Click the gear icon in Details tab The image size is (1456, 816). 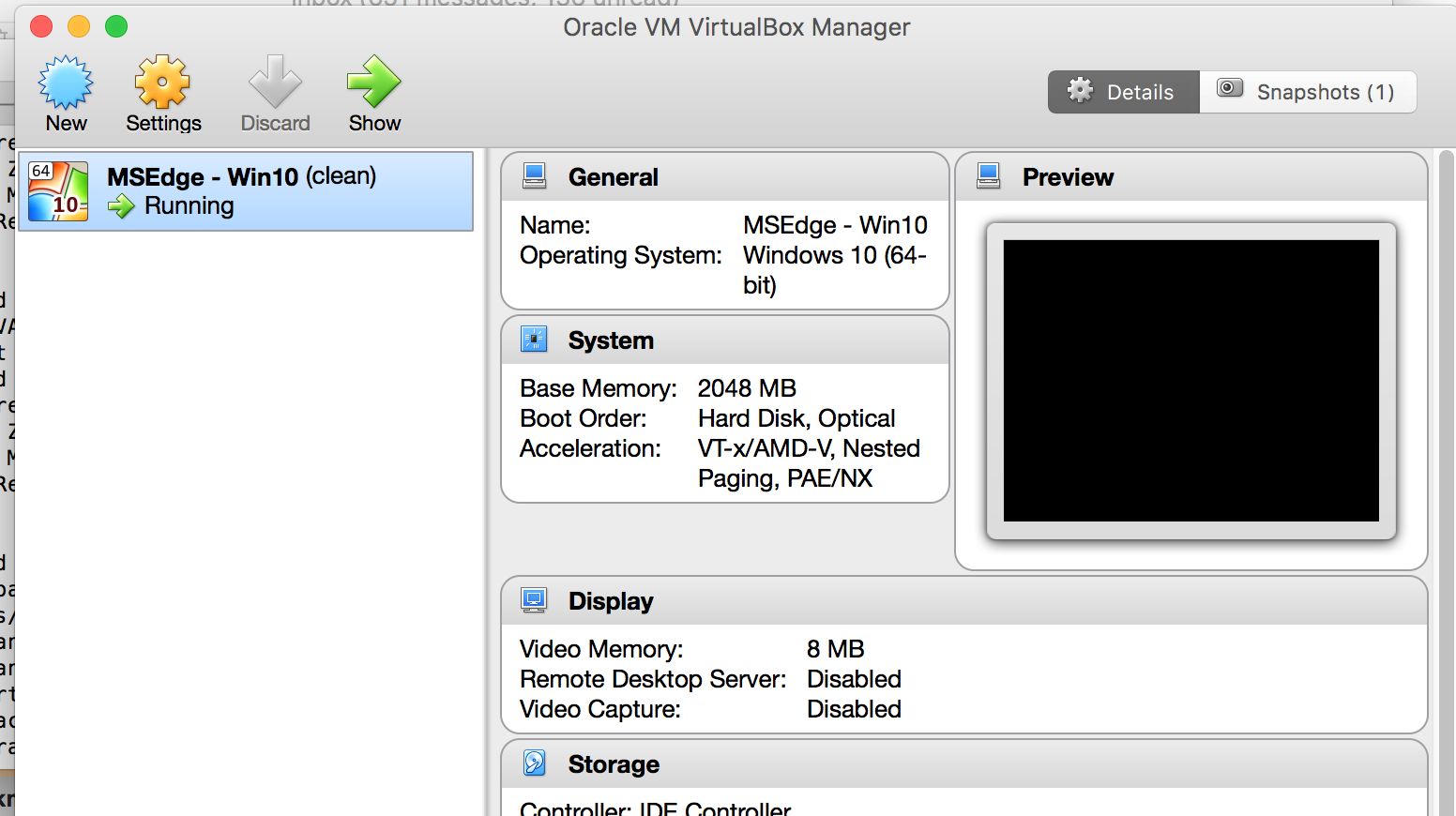(1081, 90)
